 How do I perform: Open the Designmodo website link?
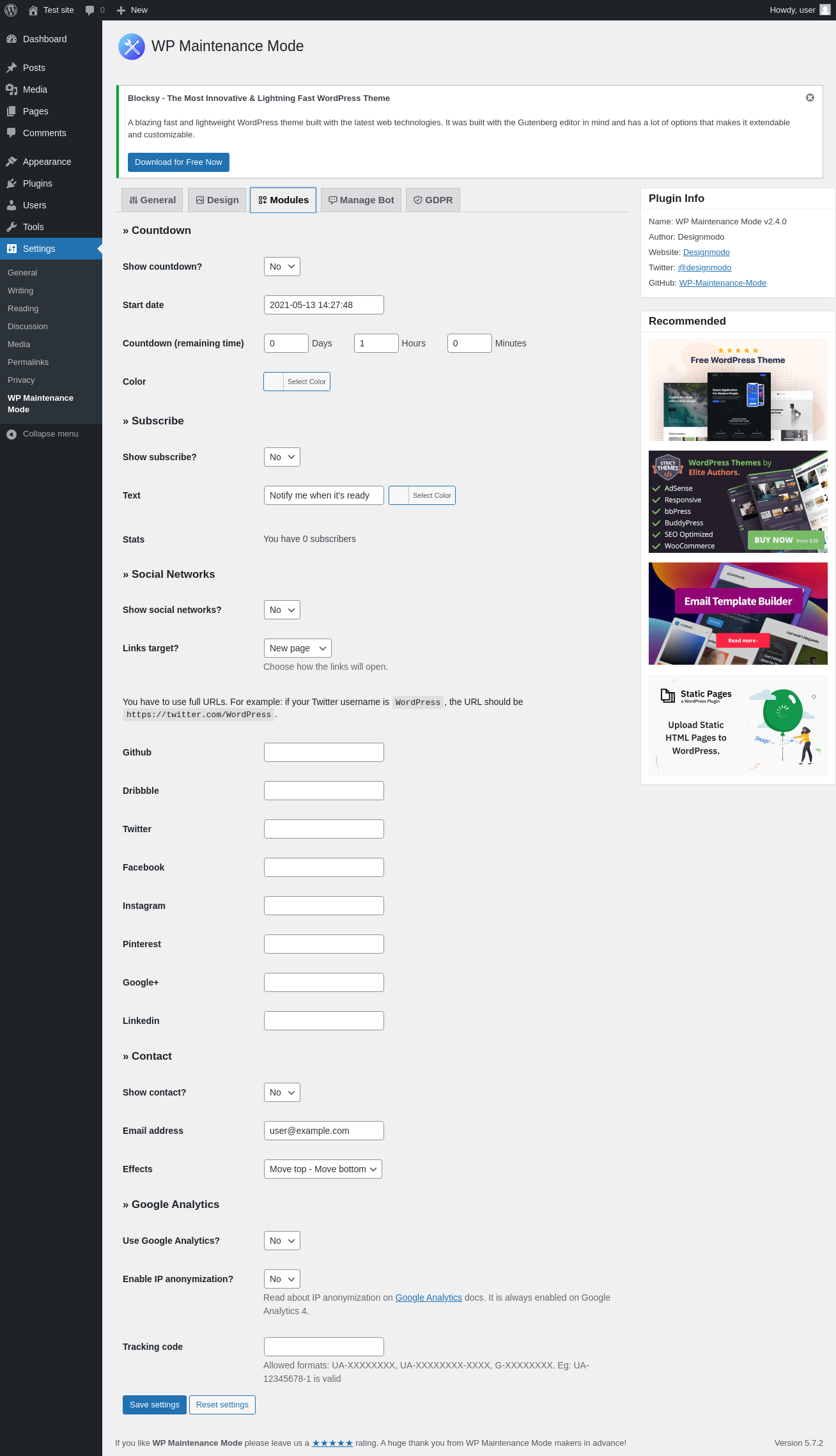coord(706,252)
